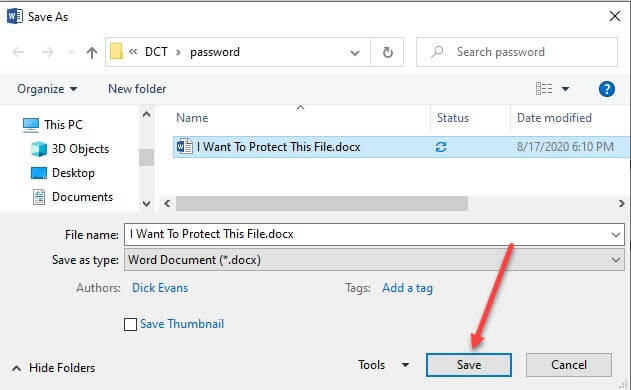This screenshot has height=390, width=631.
Task: Expand the address path dropdown chevron
Action: point(355,53)
